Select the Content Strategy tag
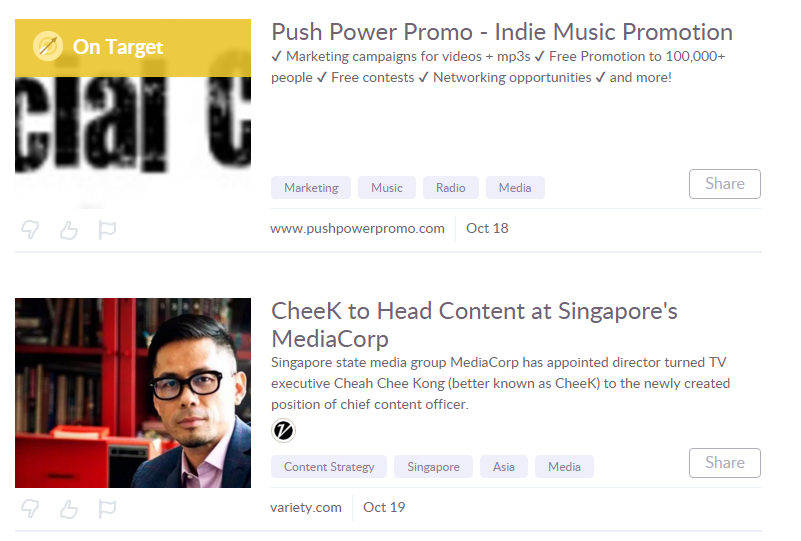 pyautogui.click(x=329, y=466)
